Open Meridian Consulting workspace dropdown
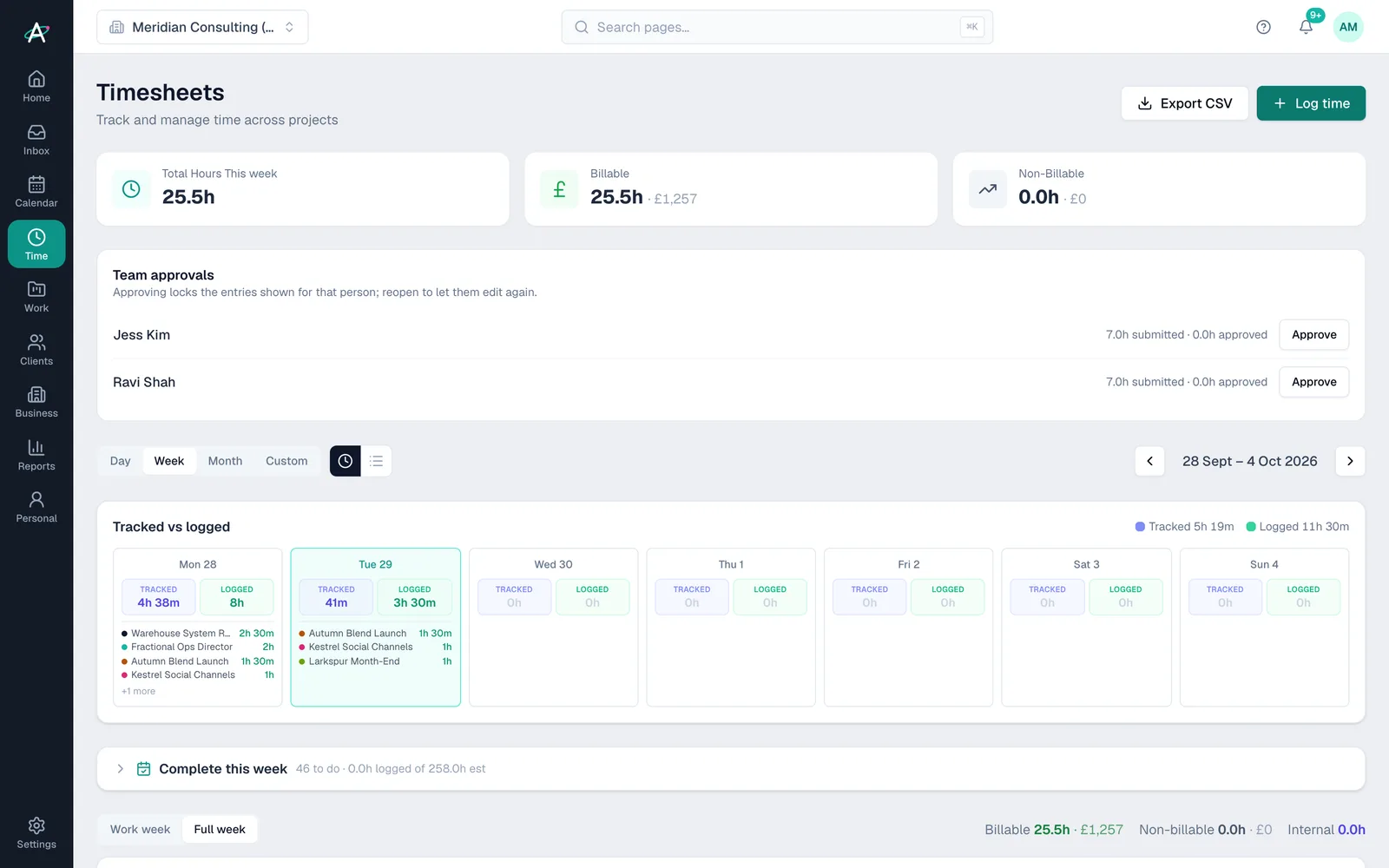This screenshot has height=868, width=1389. pyautogui.click(x=202, y=27)
